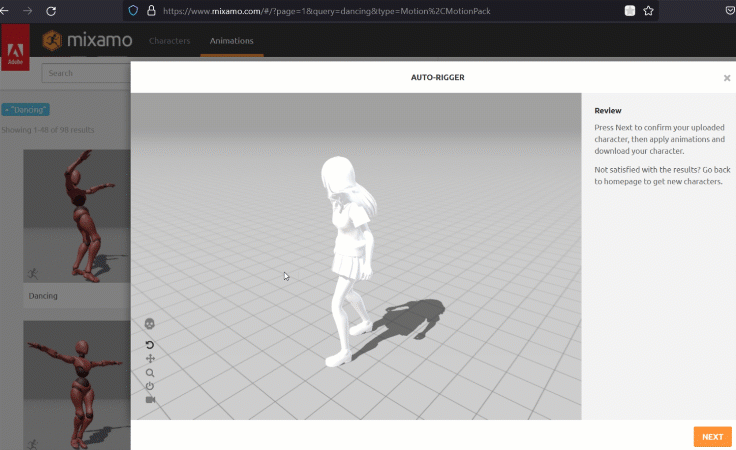
Task: Click "Showing 1-48 of 98 results" text
Action: tap(47, 130)
